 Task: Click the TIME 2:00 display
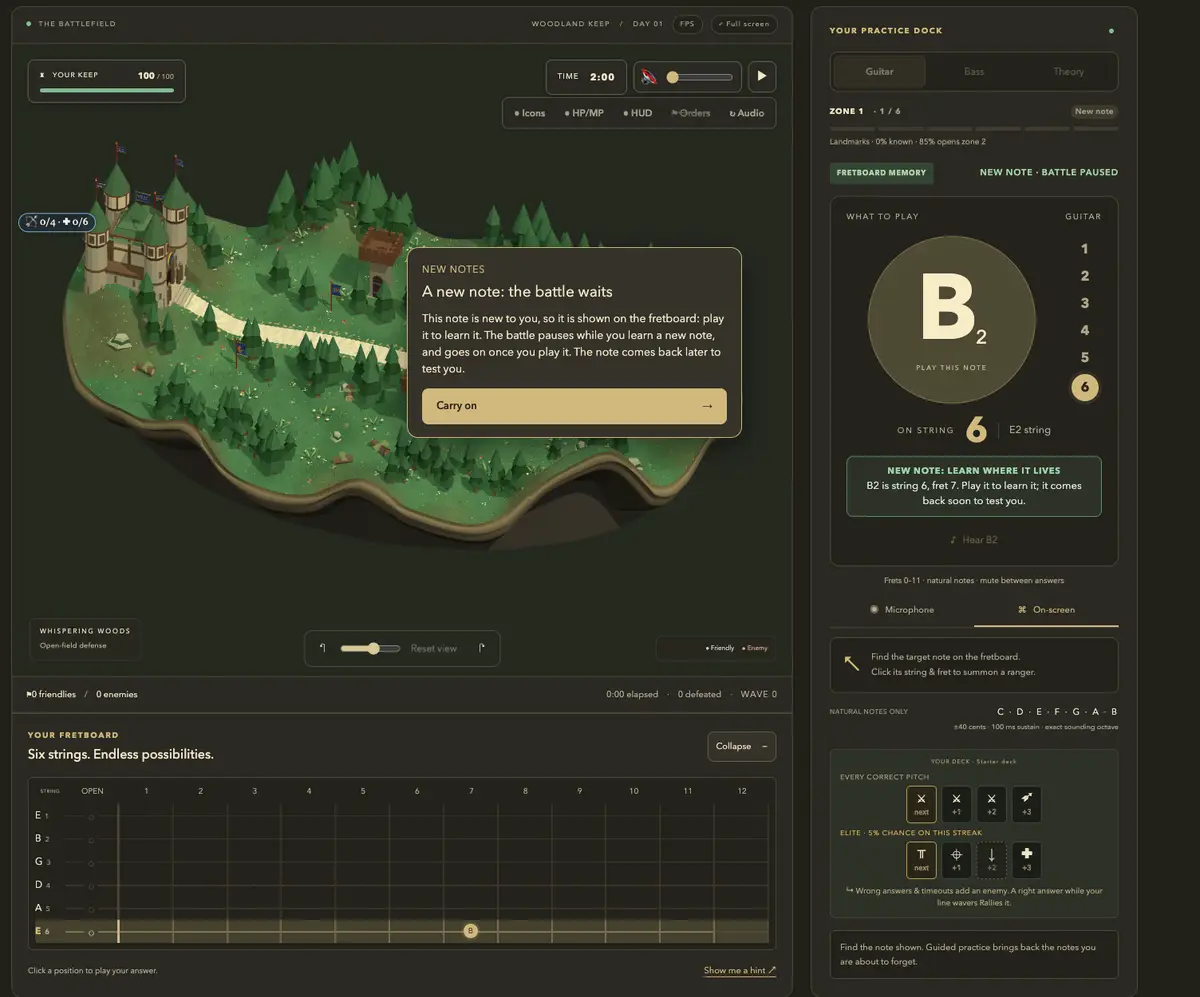coord(586,77)
